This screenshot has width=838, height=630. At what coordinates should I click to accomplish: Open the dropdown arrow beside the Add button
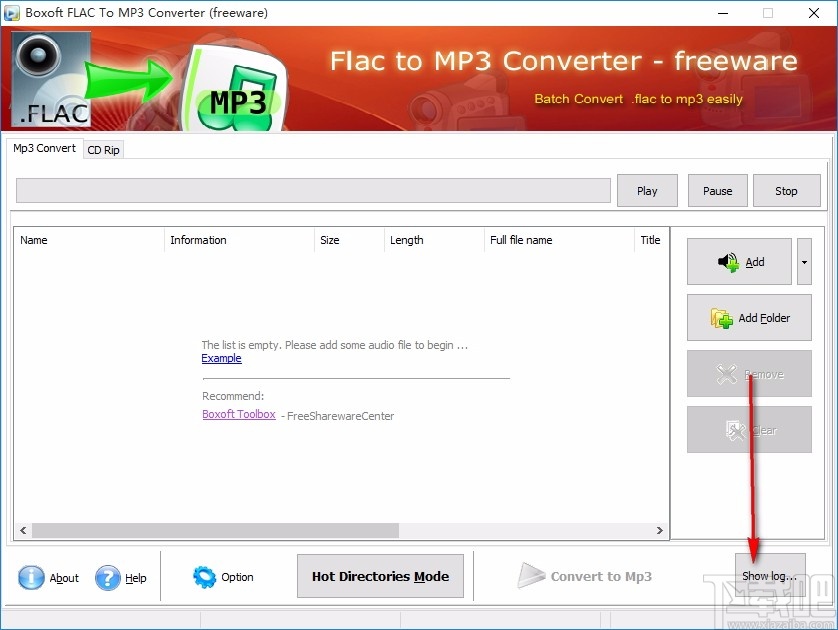click(x=804, y=261)
